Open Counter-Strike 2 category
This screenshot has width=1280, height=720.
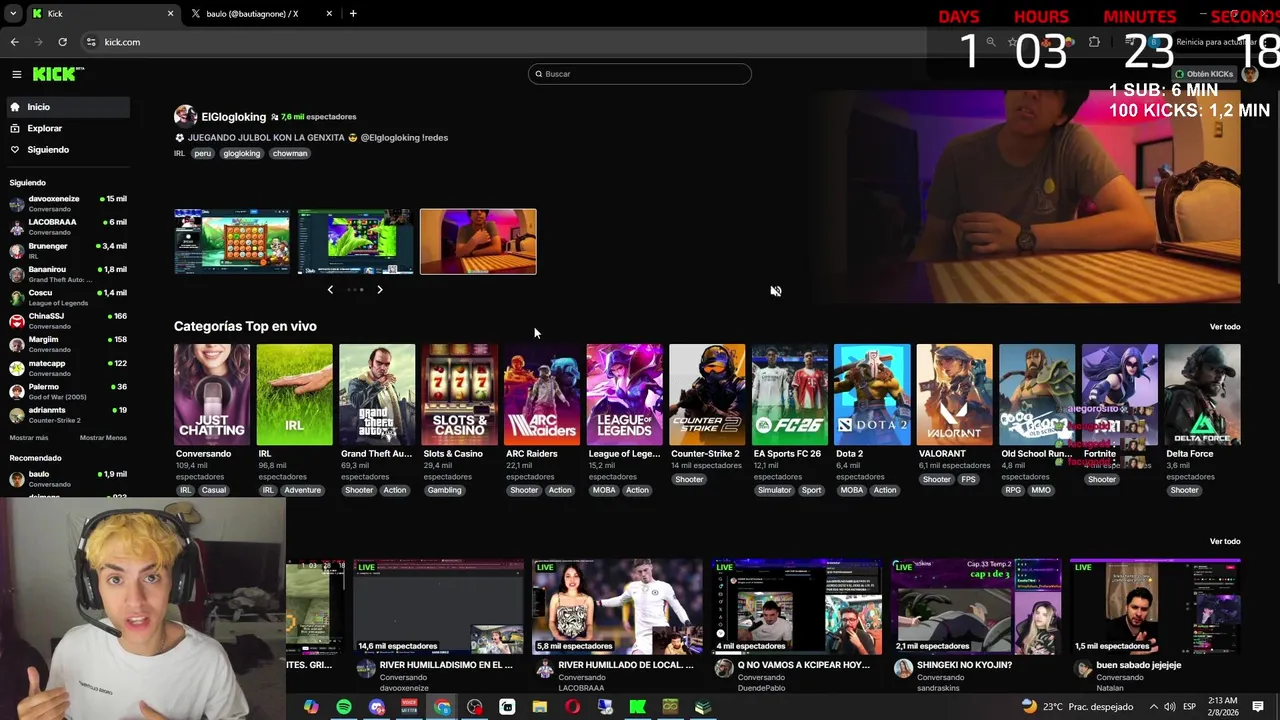pos(707,395)
